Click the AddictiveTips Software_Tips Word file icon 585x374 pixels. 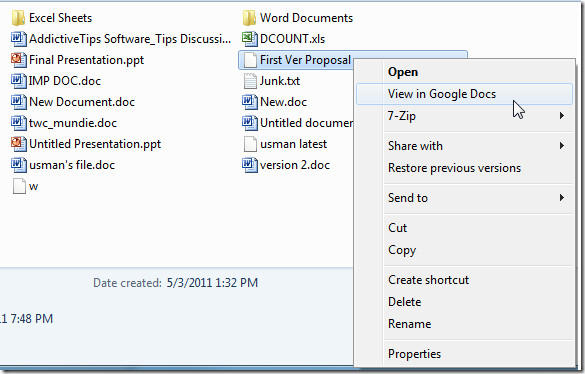pos(19,39)
